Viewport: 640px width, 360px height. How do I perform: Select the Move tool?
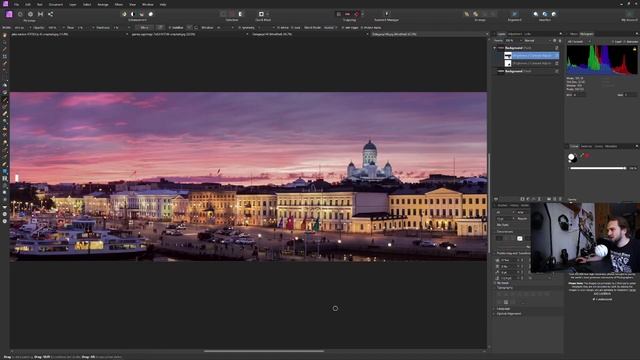(x=4, y=42)
